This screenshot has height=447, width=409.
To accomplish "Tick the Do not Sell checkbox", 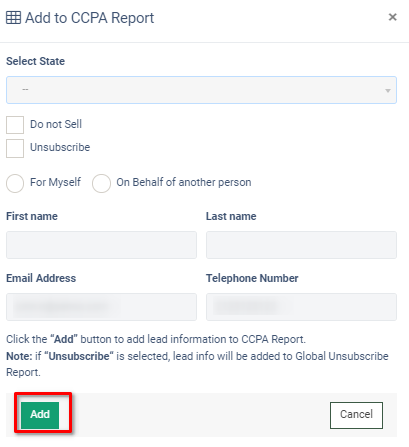I will click(15, 125).
